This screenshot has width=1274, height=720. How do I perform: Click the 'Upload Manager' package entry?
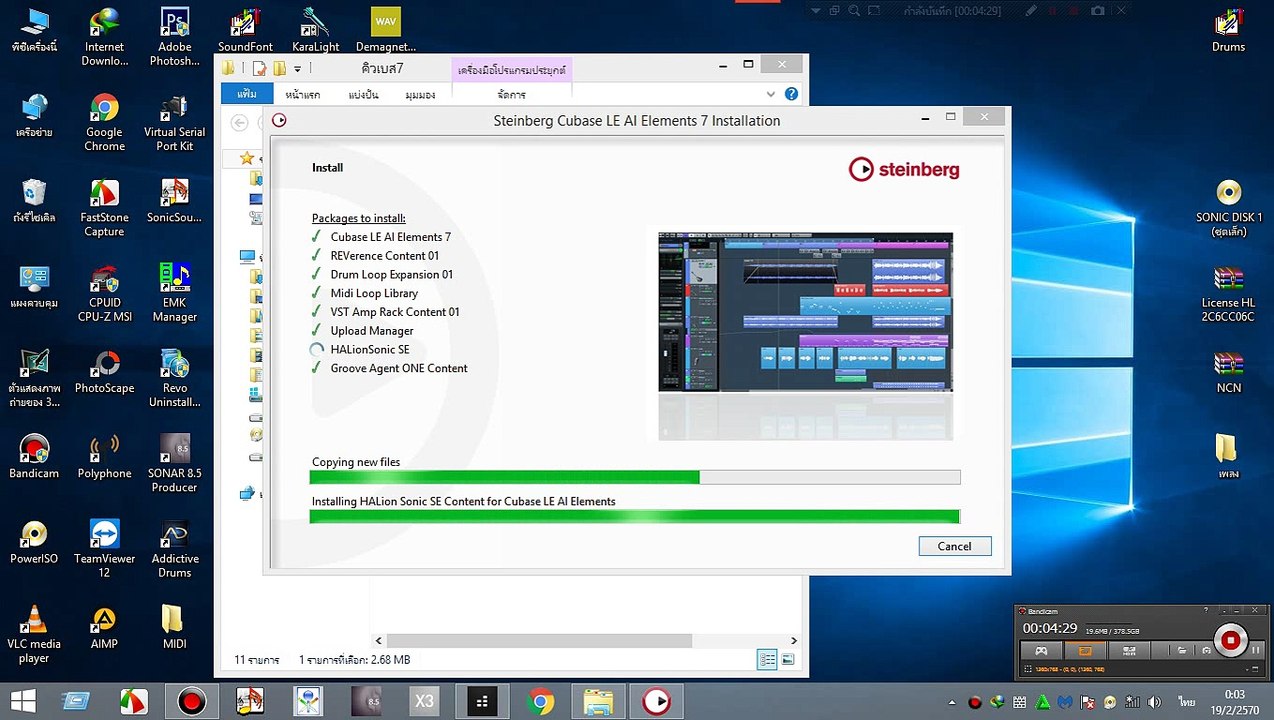point(372,331)
